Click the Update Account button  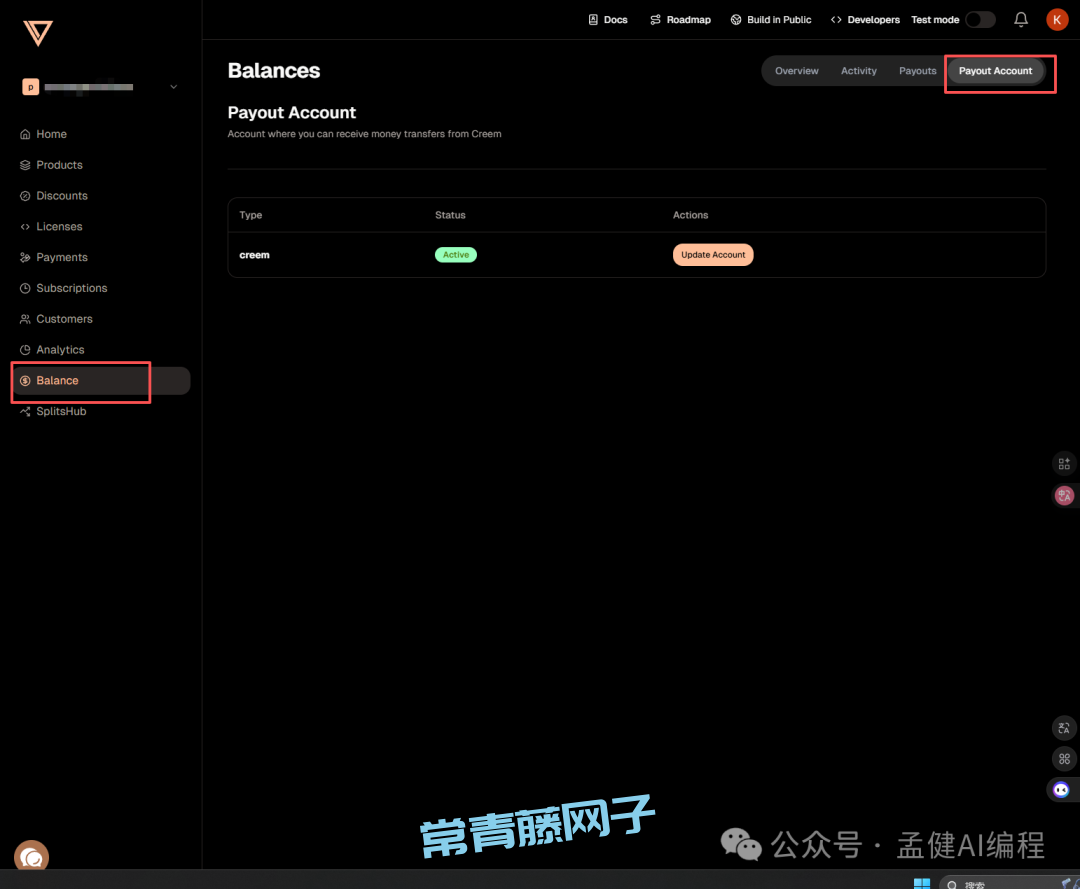click(713, 255)
